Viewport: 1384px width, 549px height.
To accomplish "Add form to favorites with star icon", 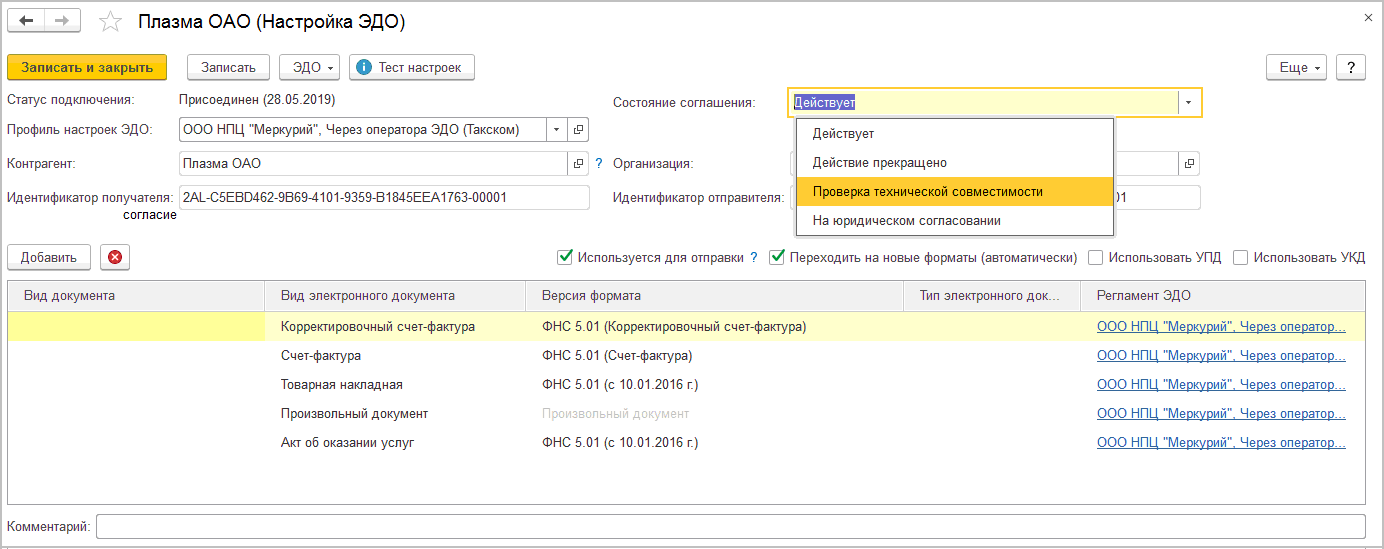I will (x=112, y=22).
